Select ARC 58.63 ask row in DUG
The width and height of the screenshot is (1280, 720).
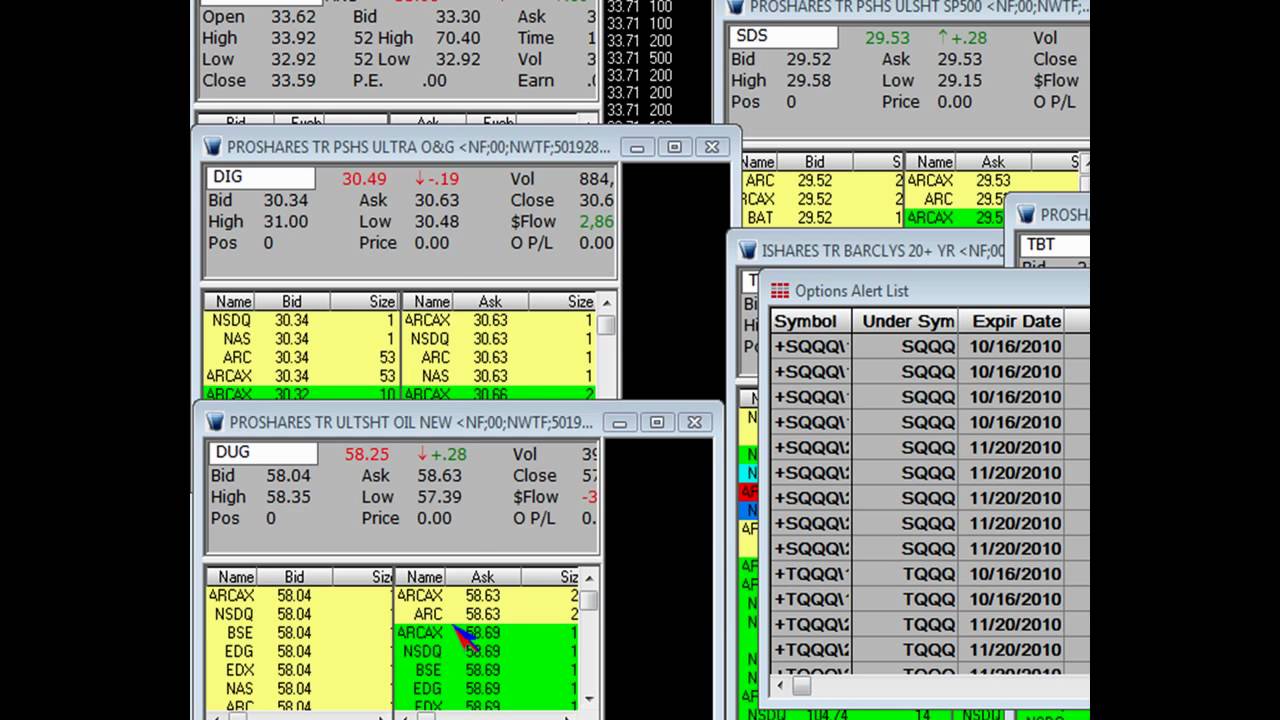[x=487, y=614]
